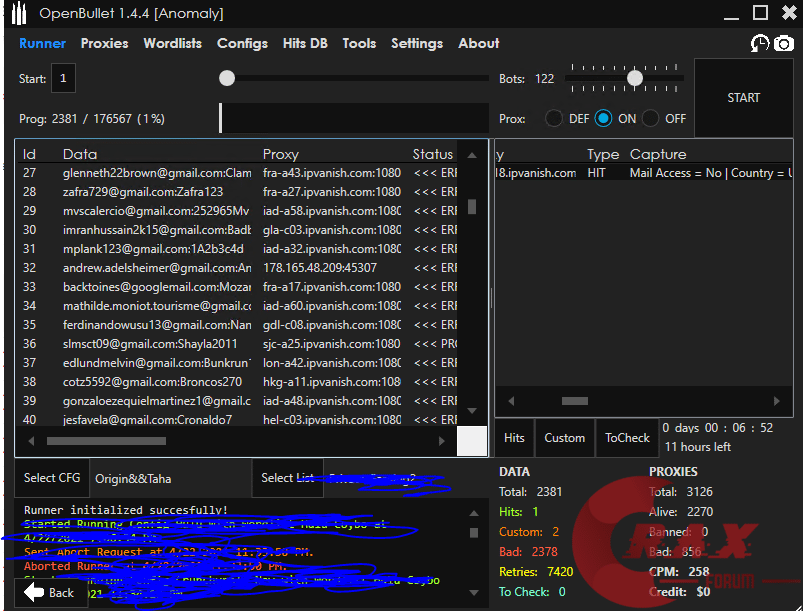Click the data table's scroll-right arrow
The height and width of the screenshot is (611, 803).
click(442, 441)
